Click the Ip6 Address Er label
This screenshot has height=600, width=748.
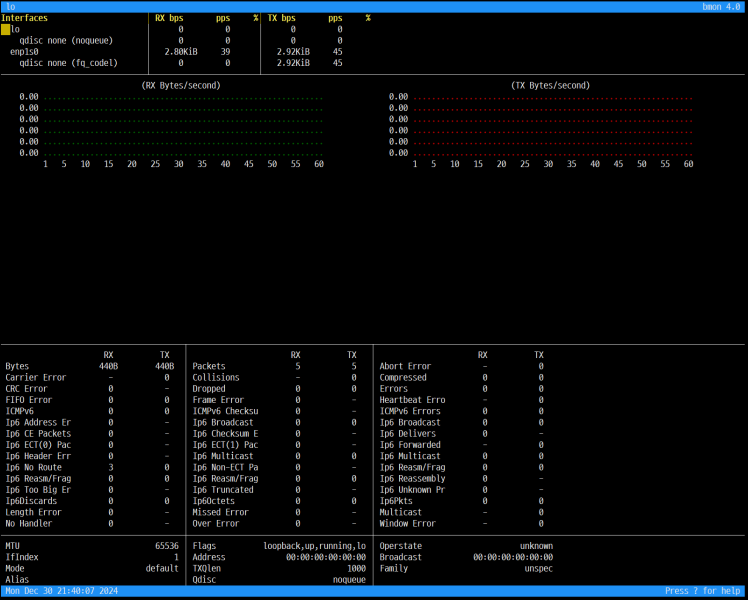[x=38, y=422]
